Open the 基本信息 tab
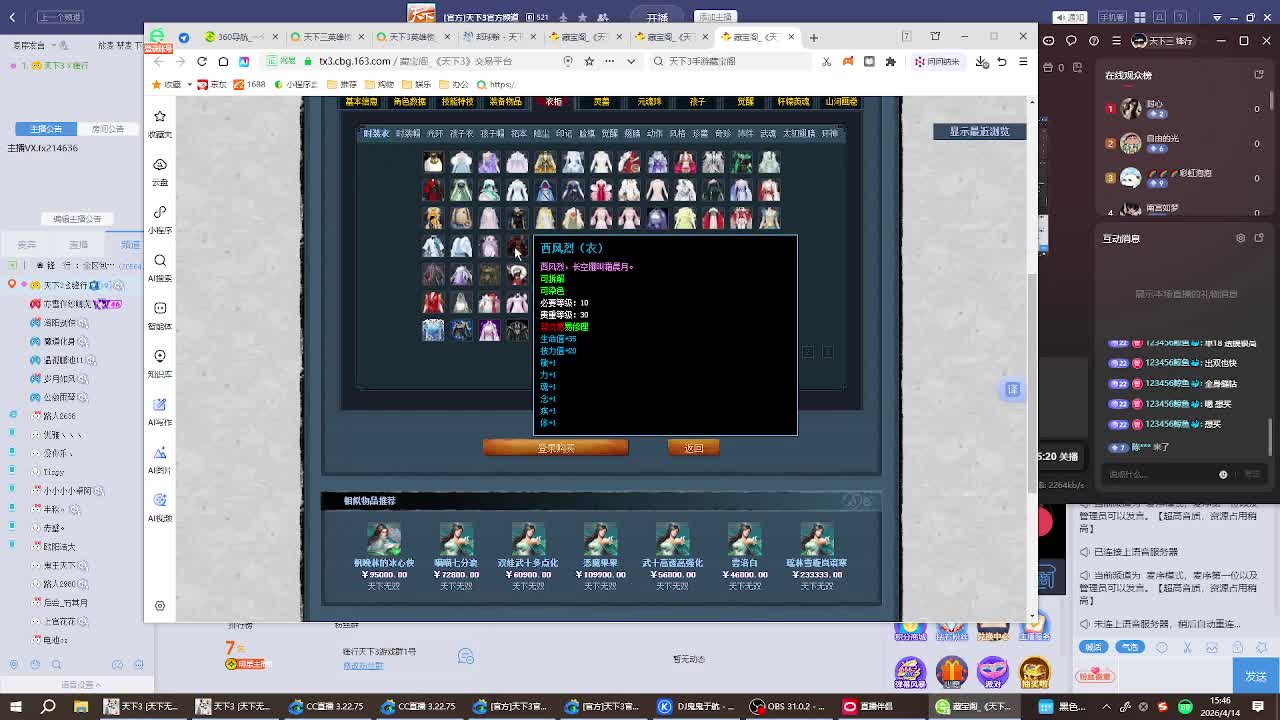Viewport: 1280px width, 720px height. pyautogui.click(x=361, y=102)
